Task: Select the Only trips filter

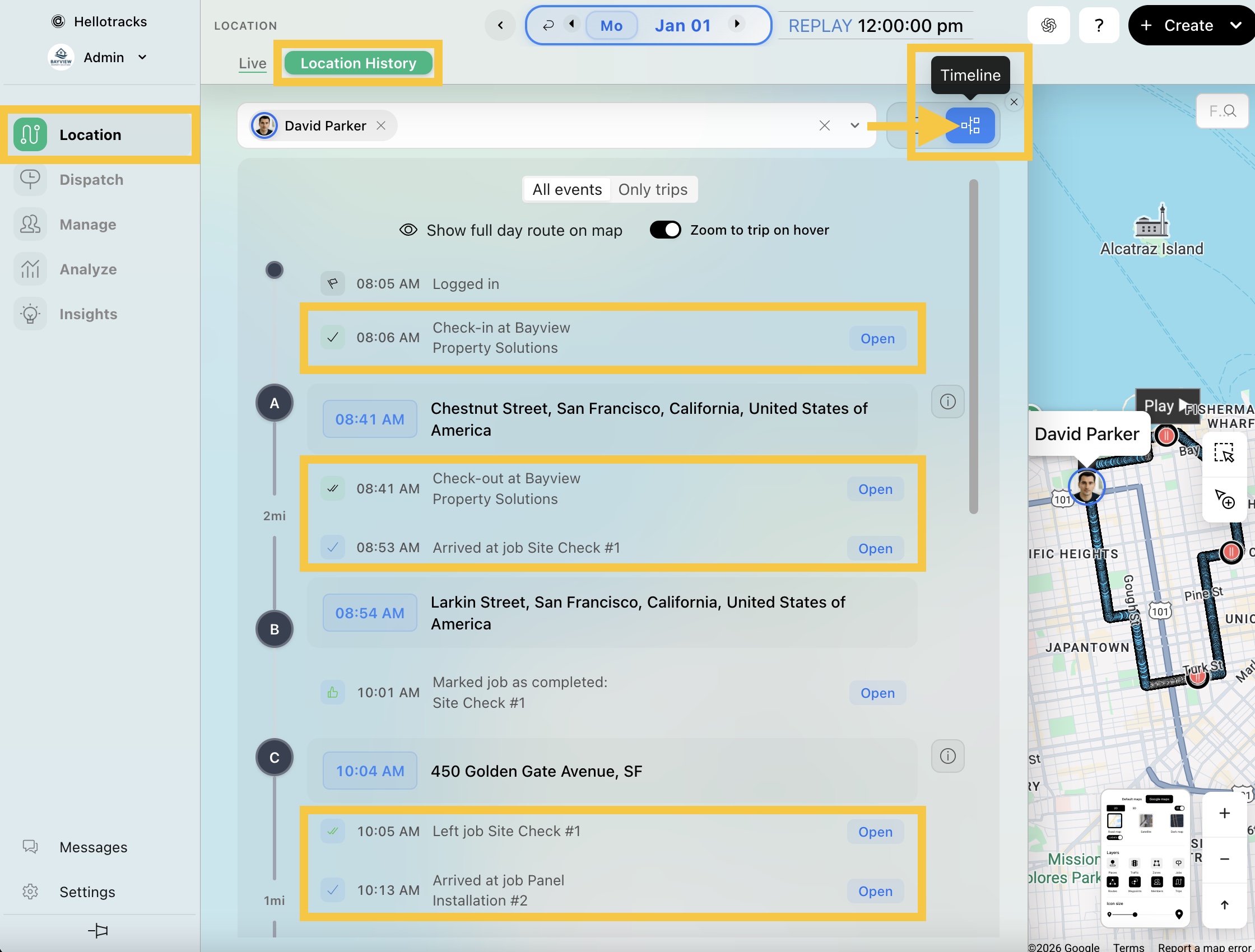Action: point(653,189)
